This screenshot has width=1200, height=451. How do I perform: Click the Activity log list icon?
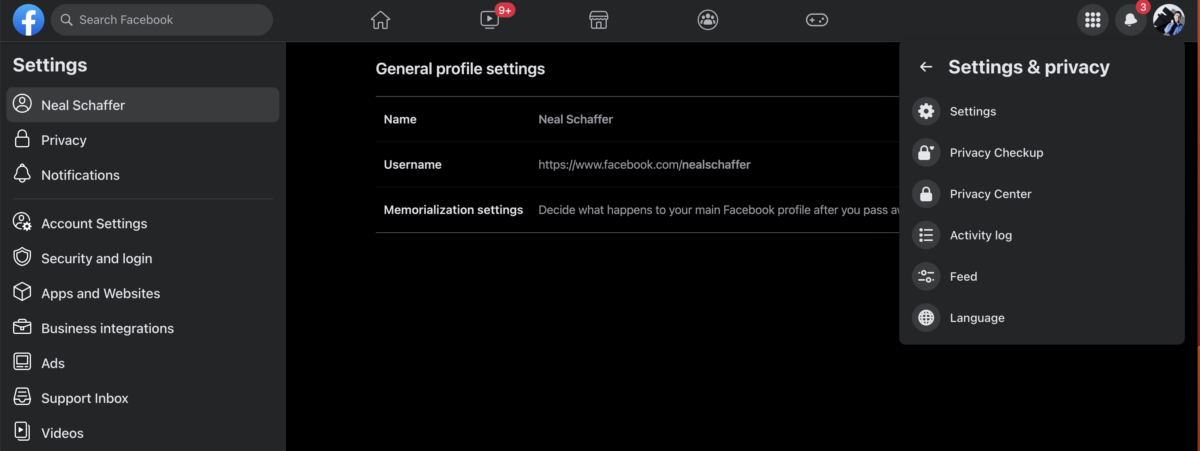pyautogui.click(x=926, y=235)
